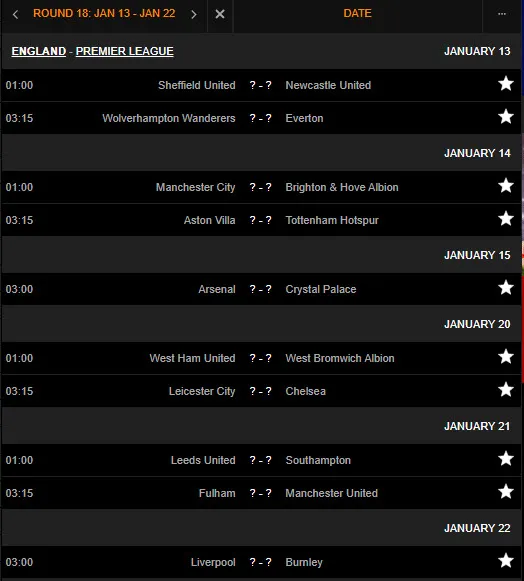The width and height of the screenshot is (524, 581).
Task: Favorite the Sheffield United vs Newcastle match
Action: coord(506,84)
